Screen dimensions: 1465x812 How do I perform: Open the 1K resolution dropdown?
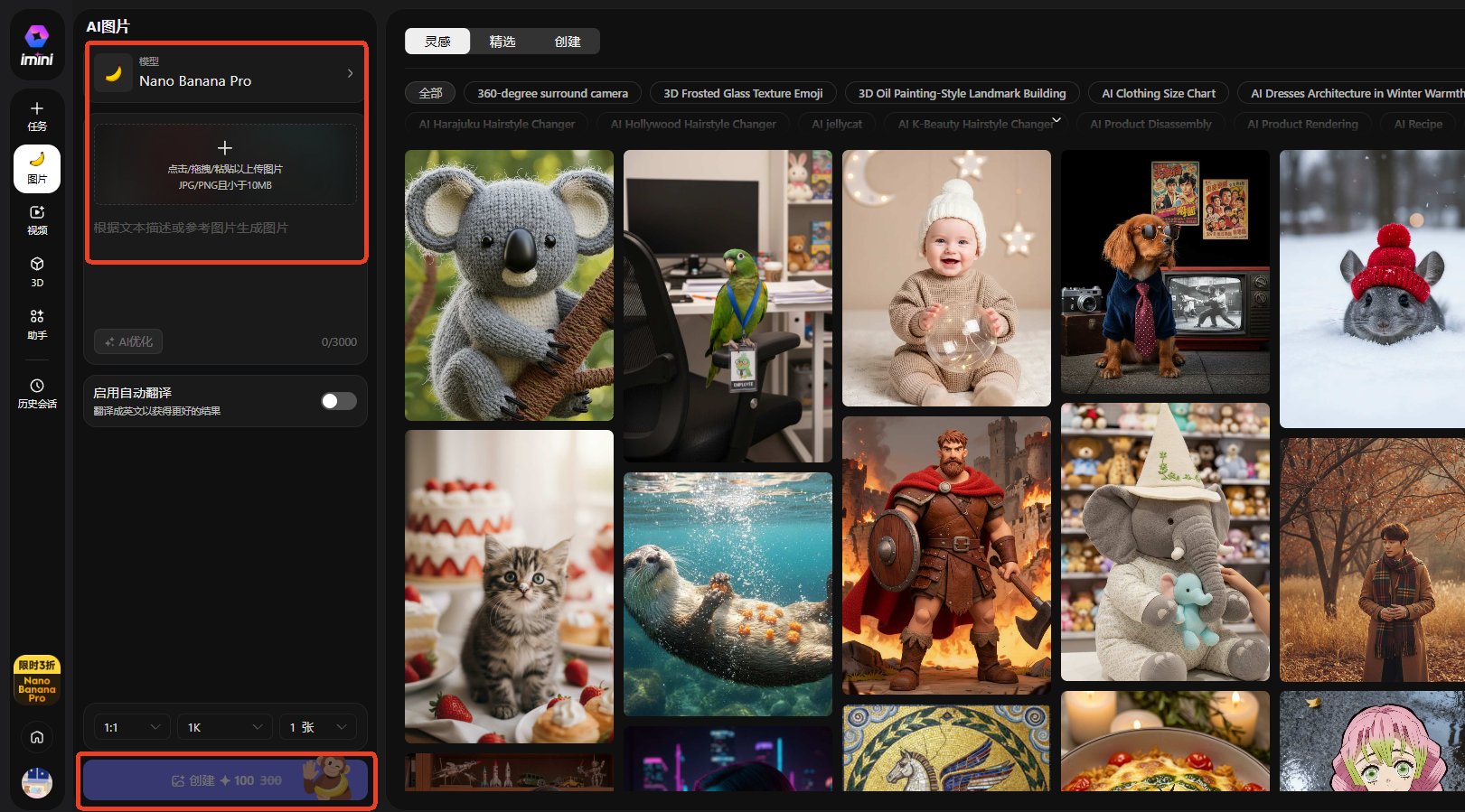[x=224, y=727]
